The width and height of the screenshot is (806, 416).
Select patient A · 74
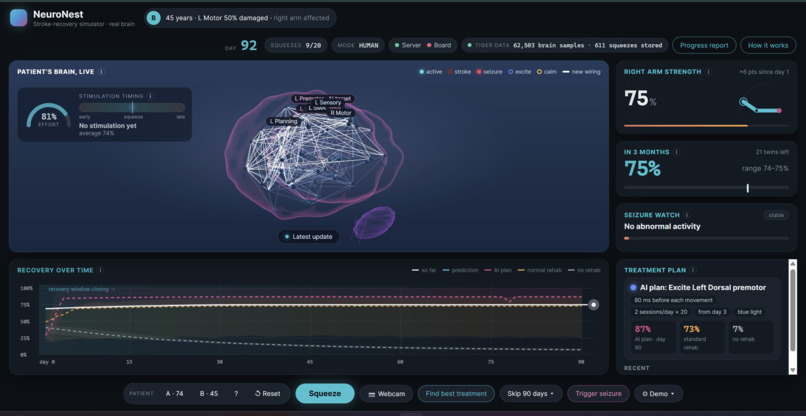174,394
